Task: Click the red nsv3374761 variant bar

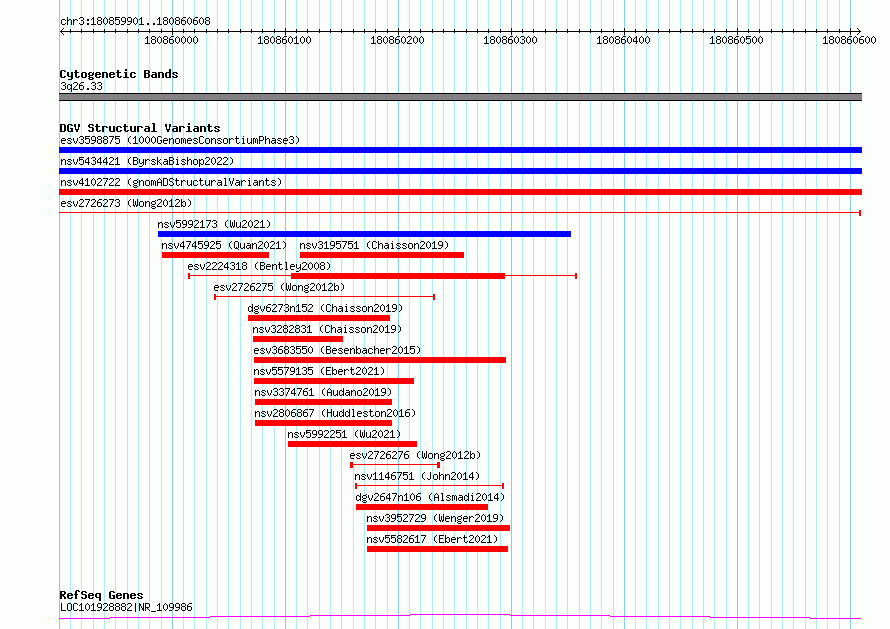Action: [324, 402]
